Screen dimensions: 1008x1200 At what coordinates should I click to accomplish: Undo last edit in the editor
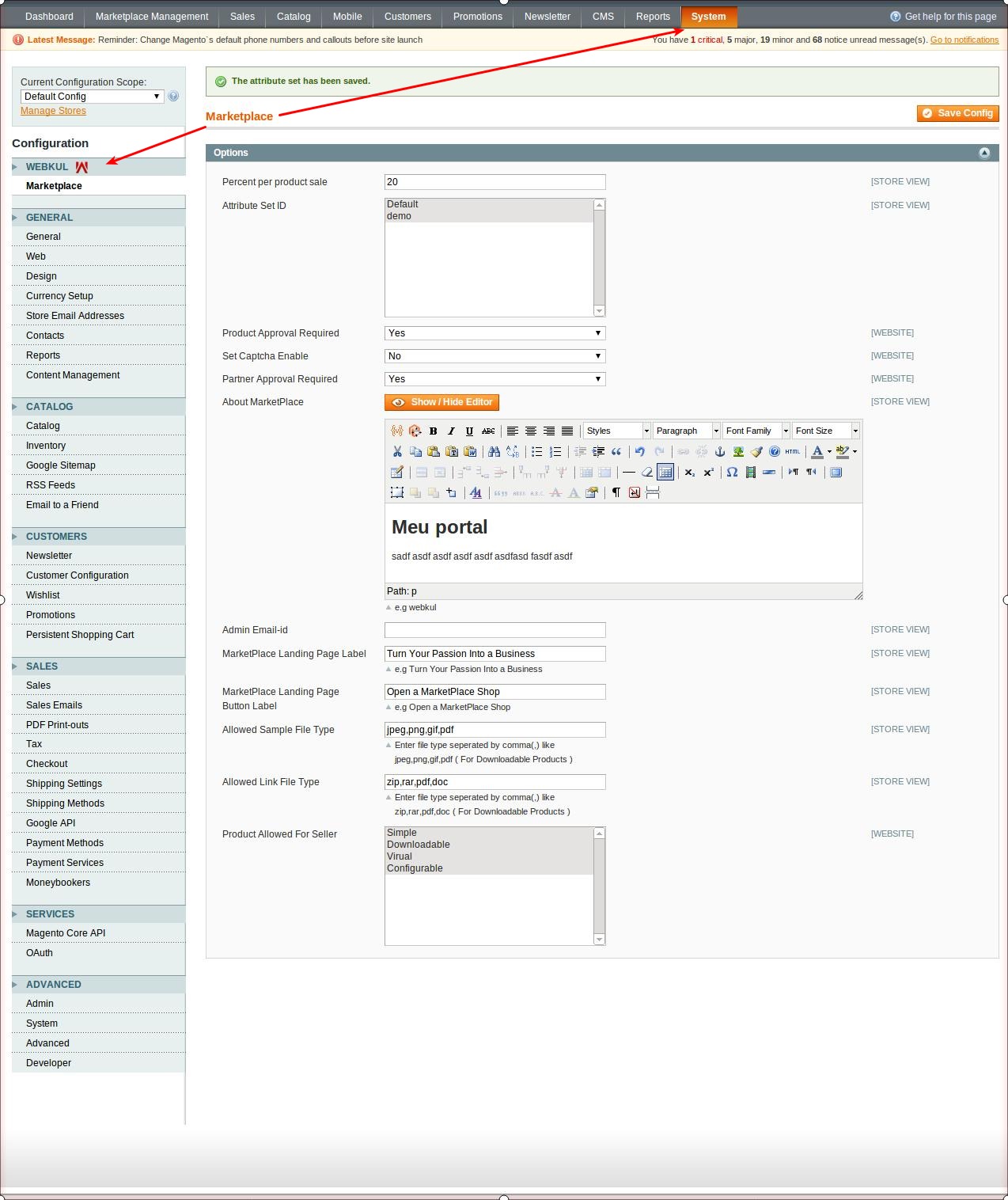click(x=640, y=451)
